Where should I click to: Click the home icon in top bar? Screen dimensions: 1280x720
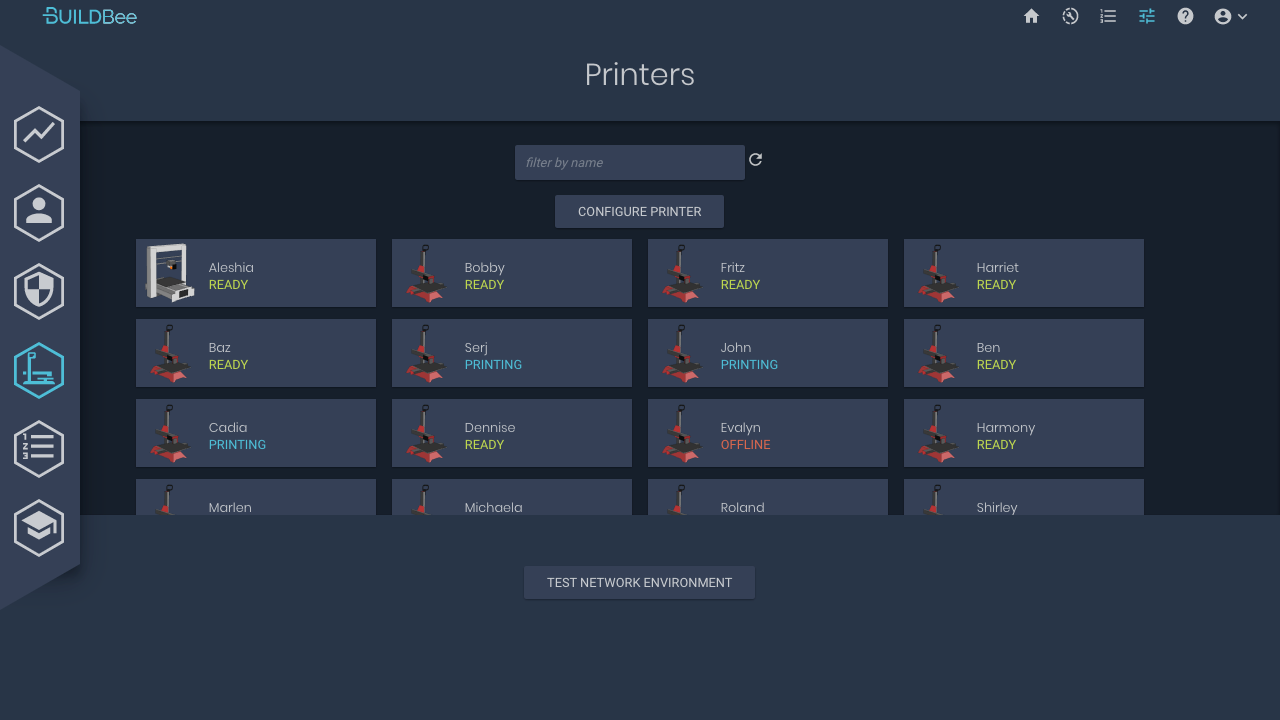[1031, 16]
